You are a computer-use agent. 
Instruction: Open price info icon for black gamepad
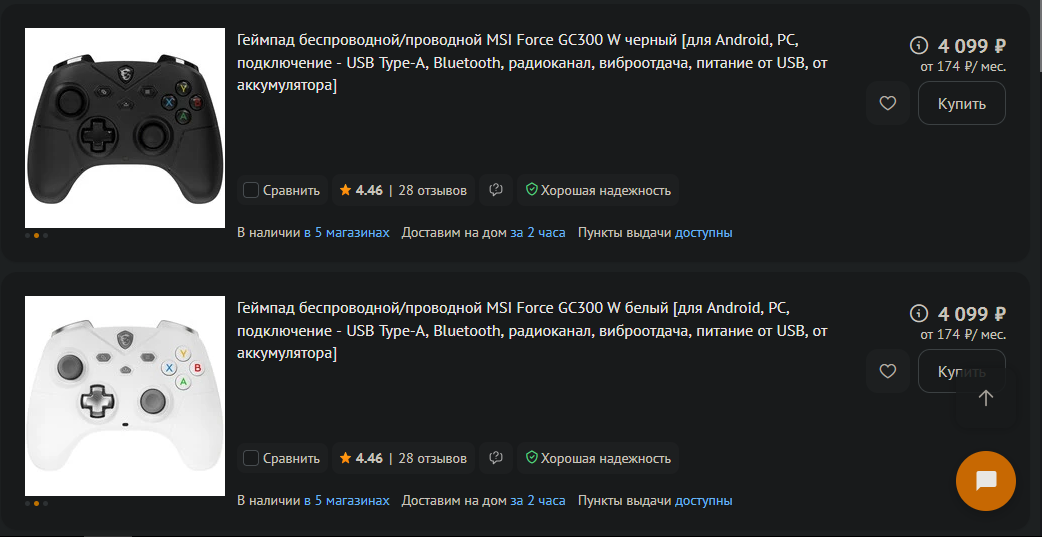click(x=919, y=45)
